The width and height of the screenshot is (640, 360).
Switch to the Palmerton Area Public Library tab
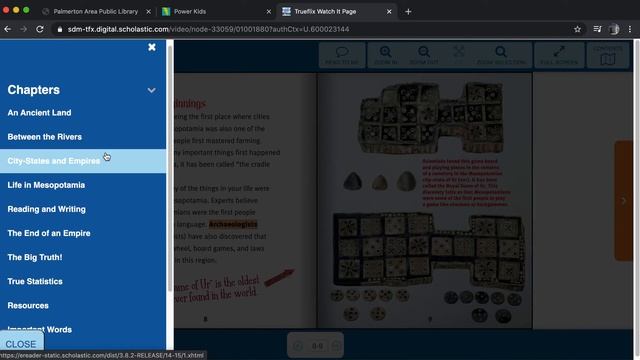(x=96, y=11)
